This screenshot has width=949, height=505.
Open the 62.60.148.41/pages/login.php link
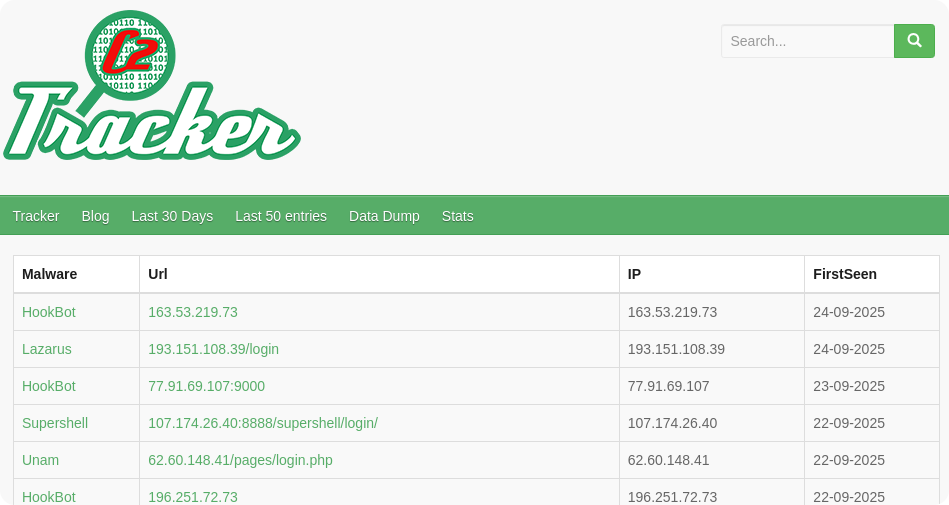tap(240, 460)
